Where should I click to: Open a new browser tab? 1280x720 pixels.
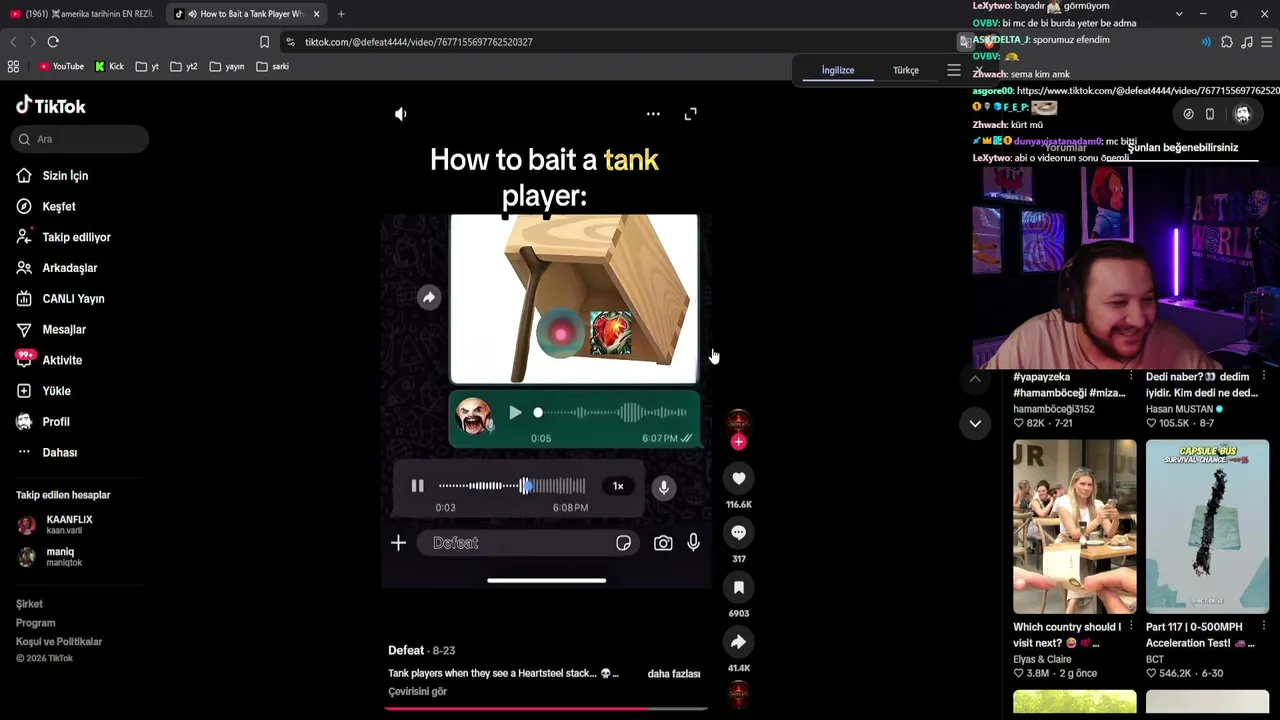(341, 14)
